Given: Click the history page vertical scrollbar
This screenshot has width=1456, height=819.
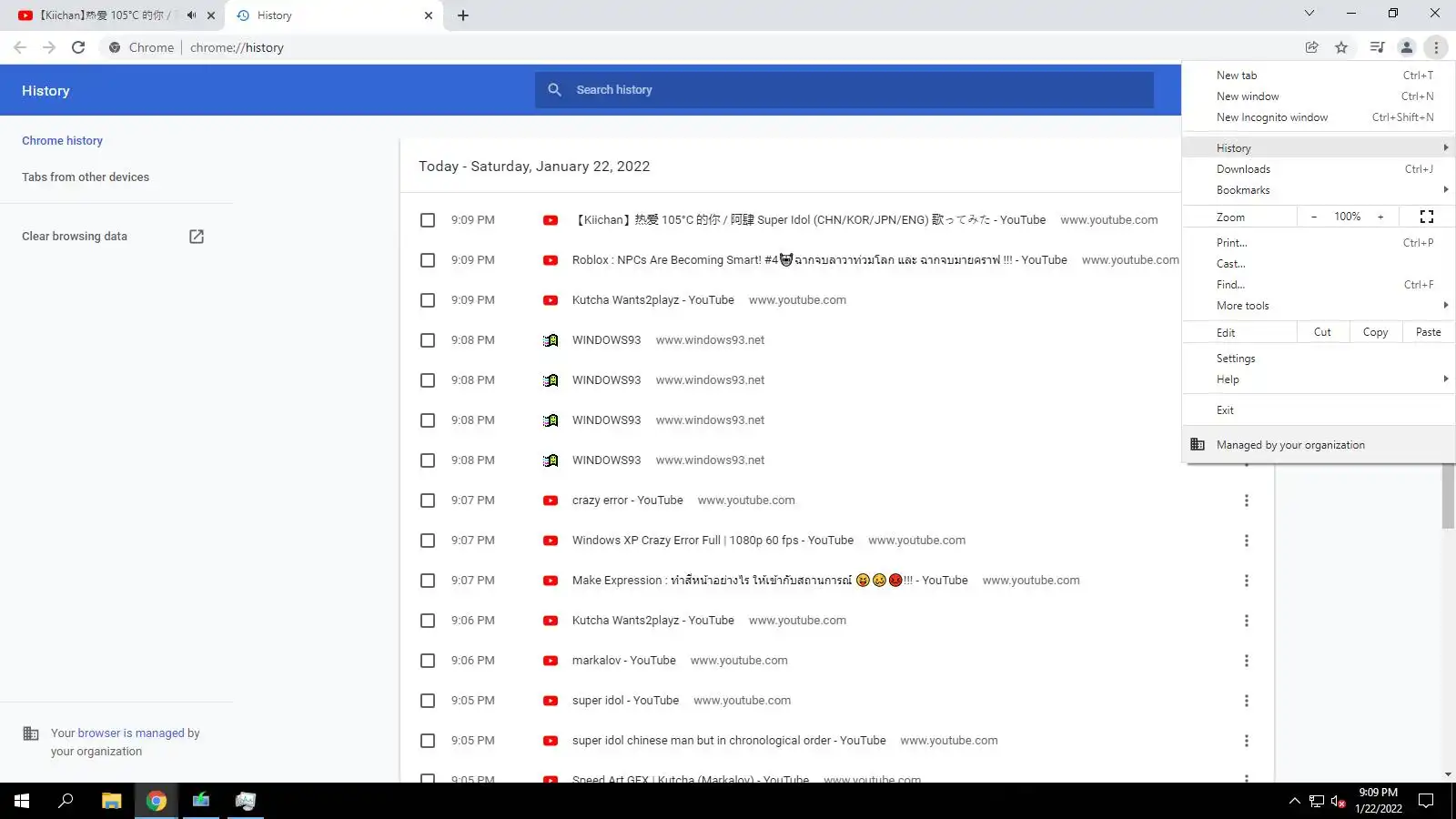Looking at the screenshot, I should click(1448, 496).
